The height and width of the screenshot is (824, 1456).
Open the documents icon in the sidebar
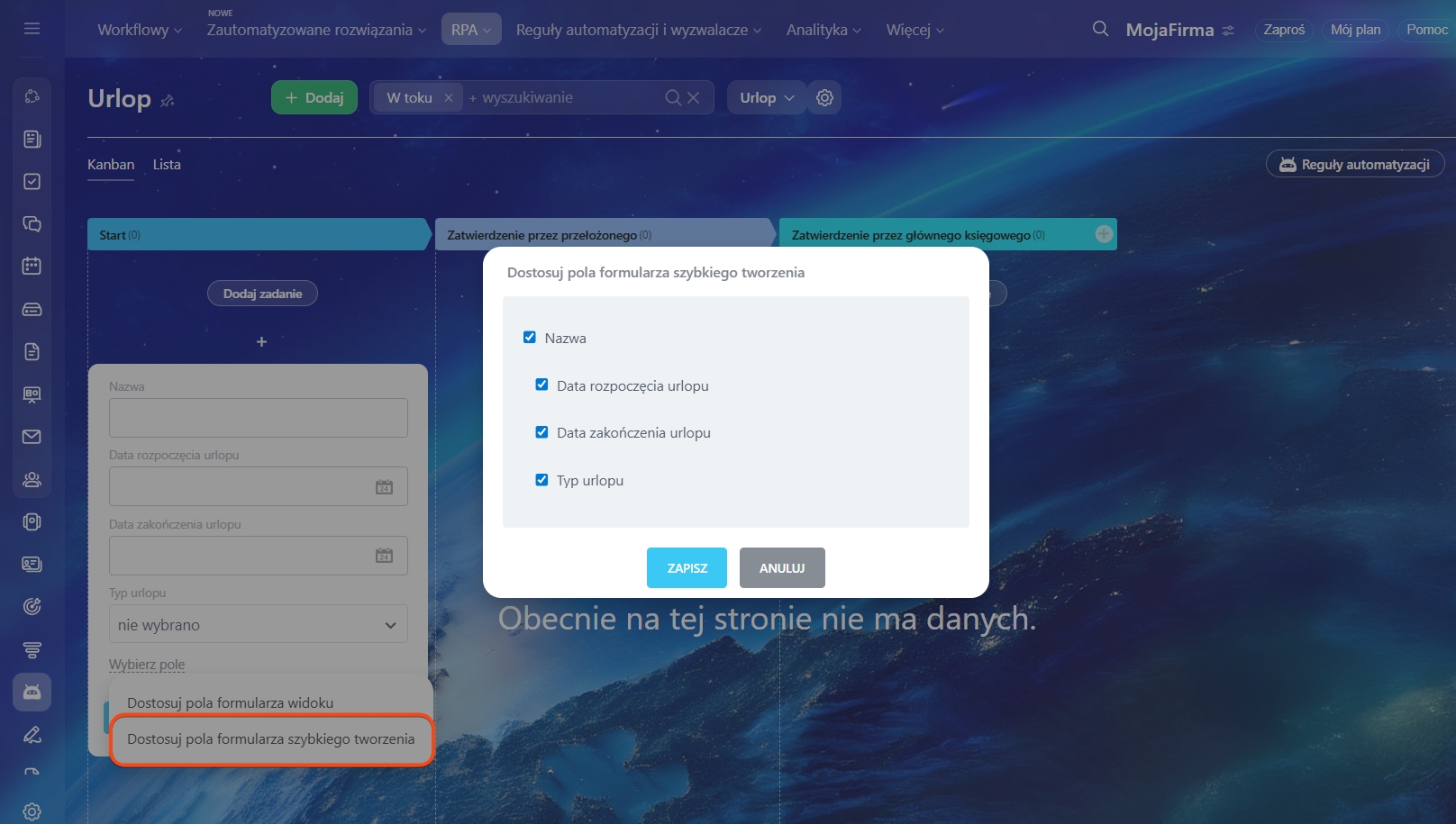pyautogui.click(x=32, y=351)
